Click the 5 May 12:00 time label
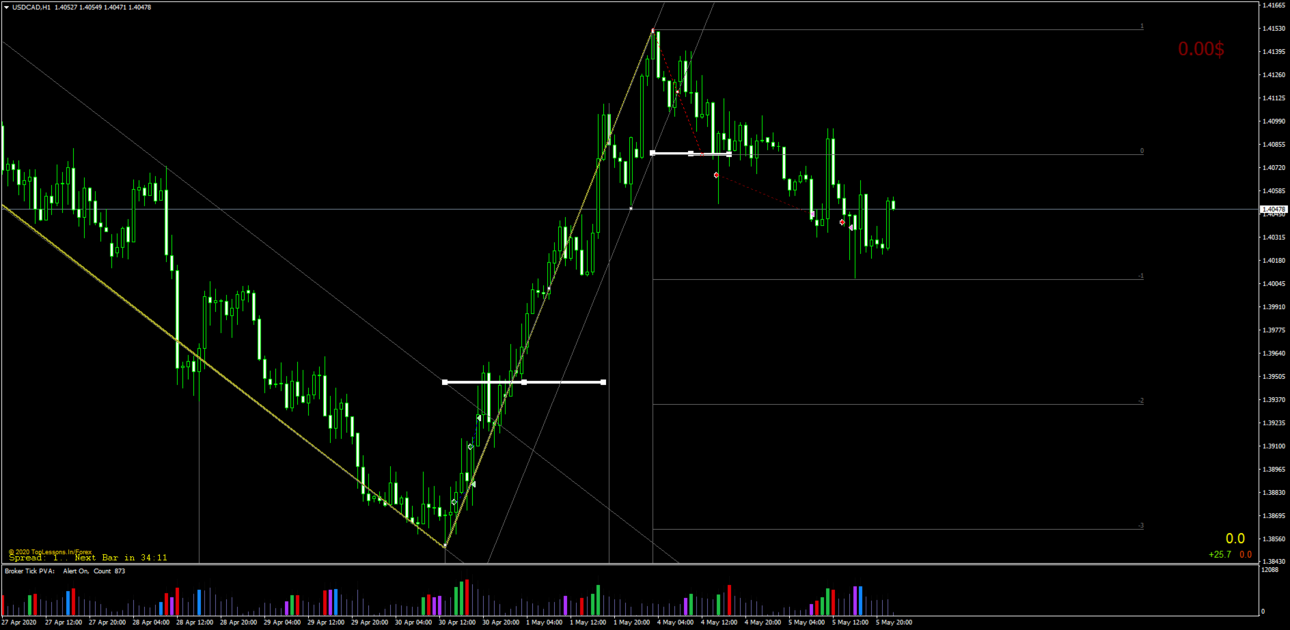The width and height of the screenshot is (1290, 630). (x=852, y=622)
